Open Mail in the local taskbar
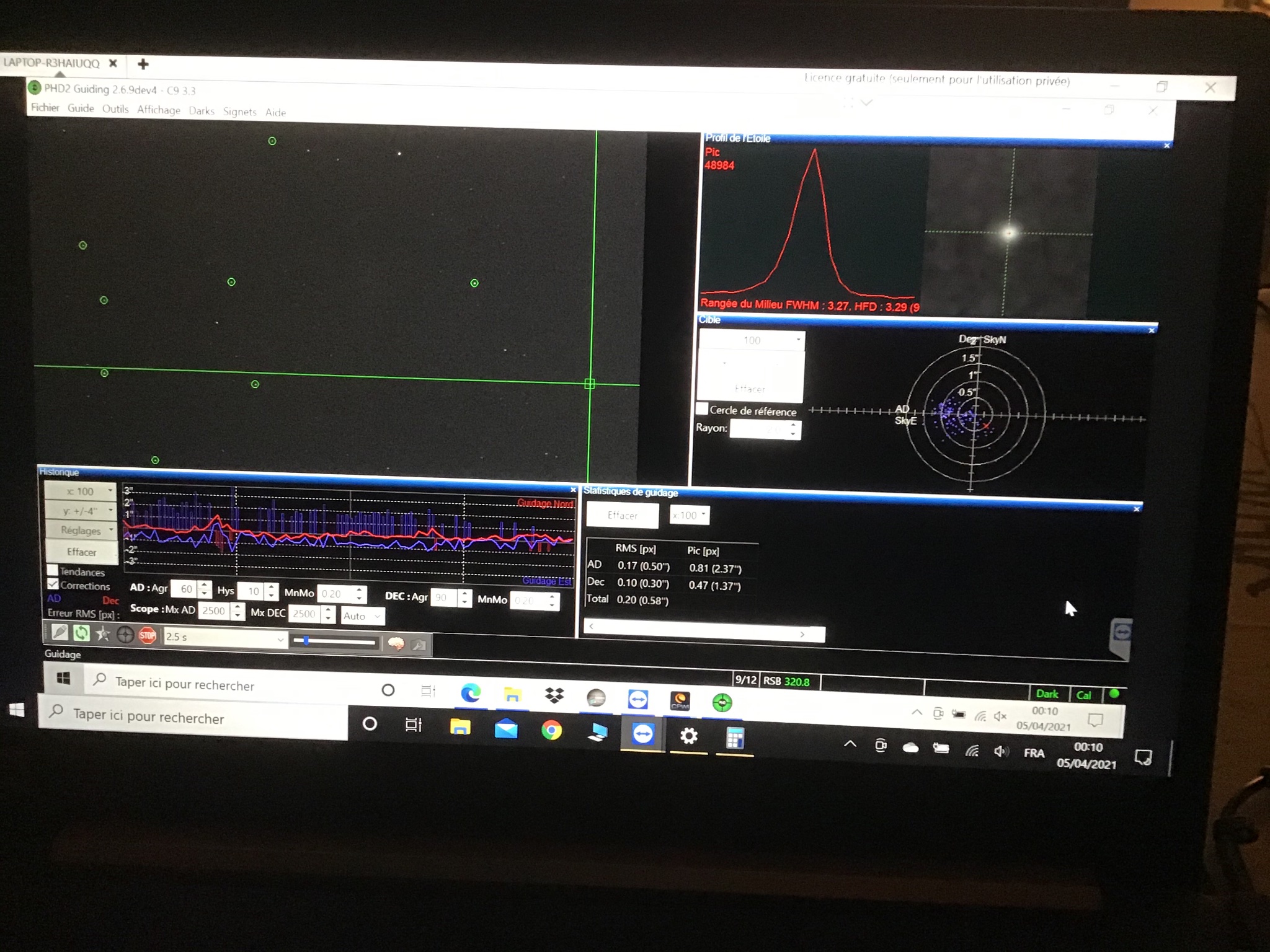 click(x=506, y=729)
